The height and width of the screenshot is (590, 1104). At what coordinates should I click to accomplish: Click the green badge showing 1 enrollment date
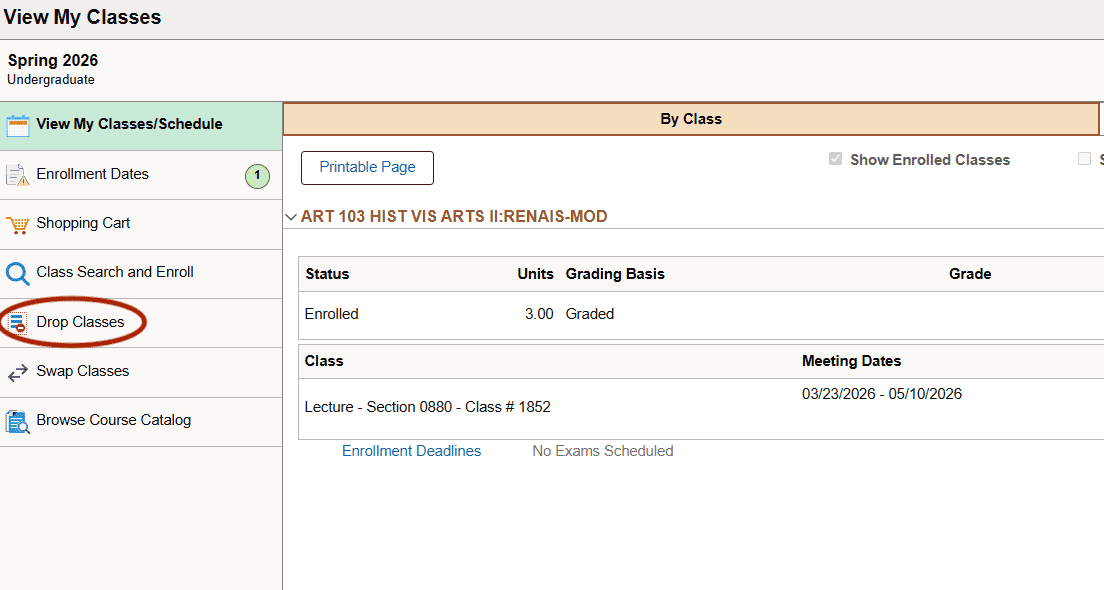click(257, 175)
